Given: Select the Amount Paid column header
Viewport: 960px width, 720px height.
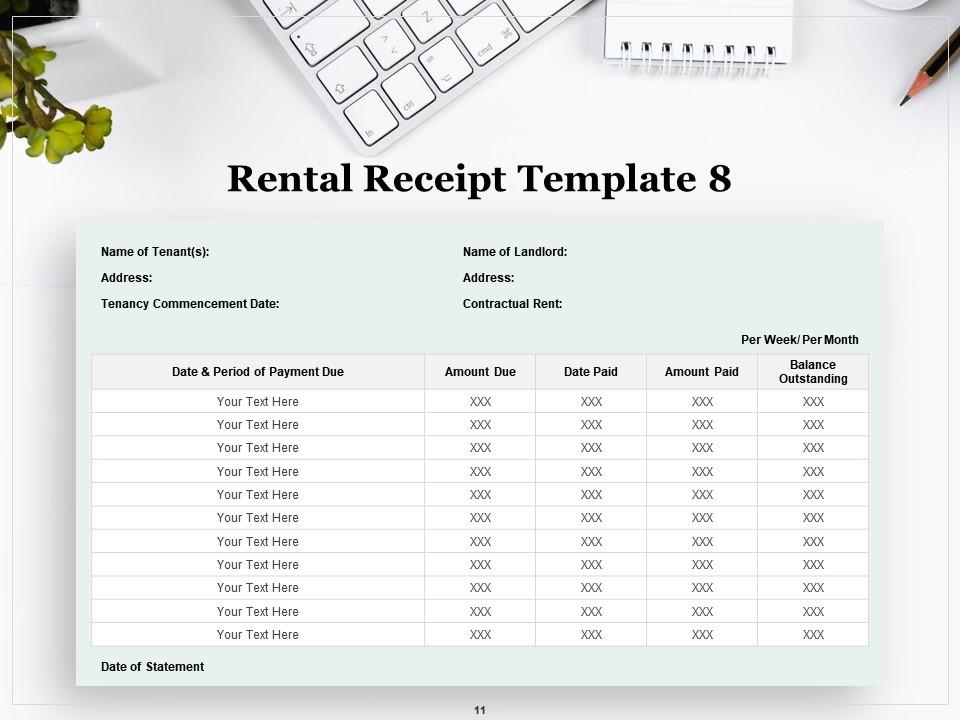Looking at the screenshot, I should coord(701,371).
